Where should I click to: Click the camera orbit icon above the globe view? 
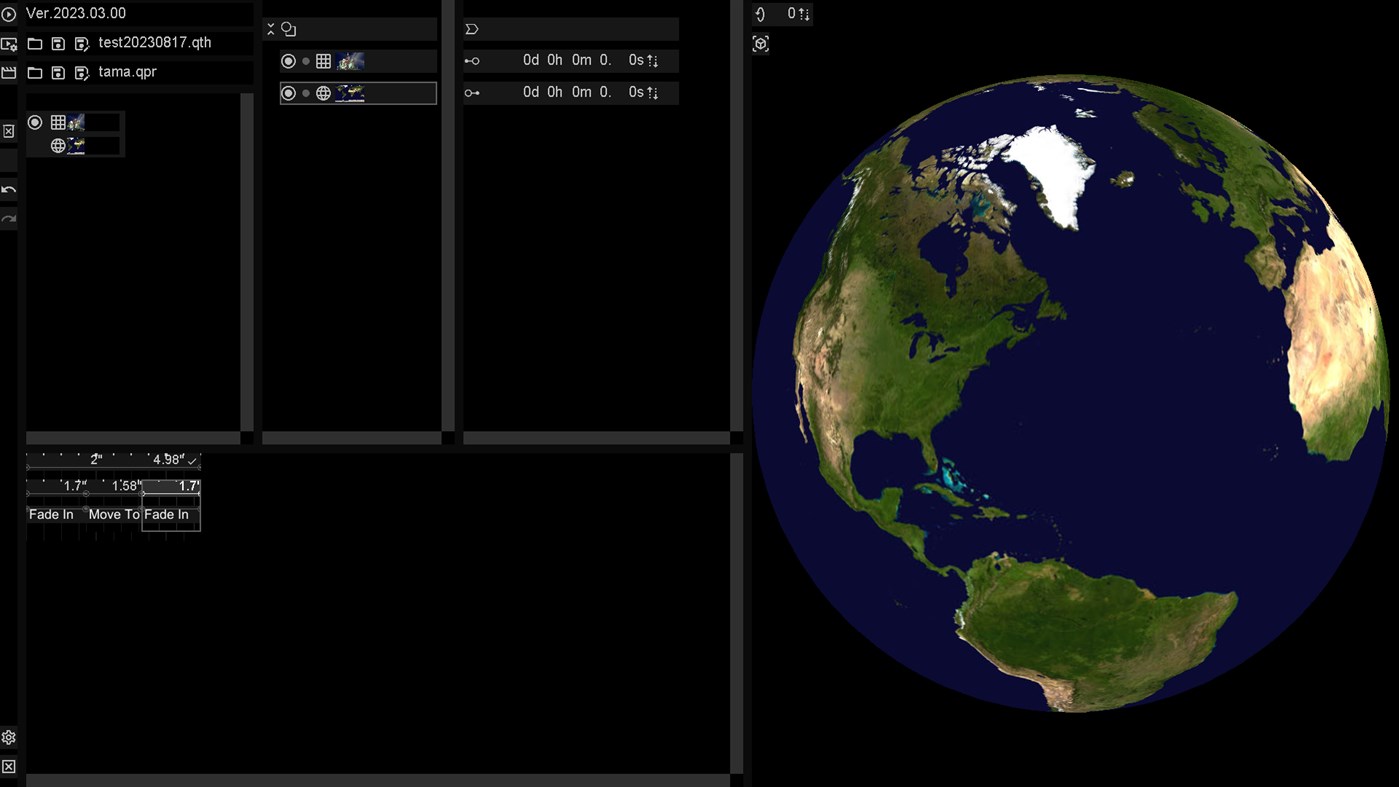[760, 43]
